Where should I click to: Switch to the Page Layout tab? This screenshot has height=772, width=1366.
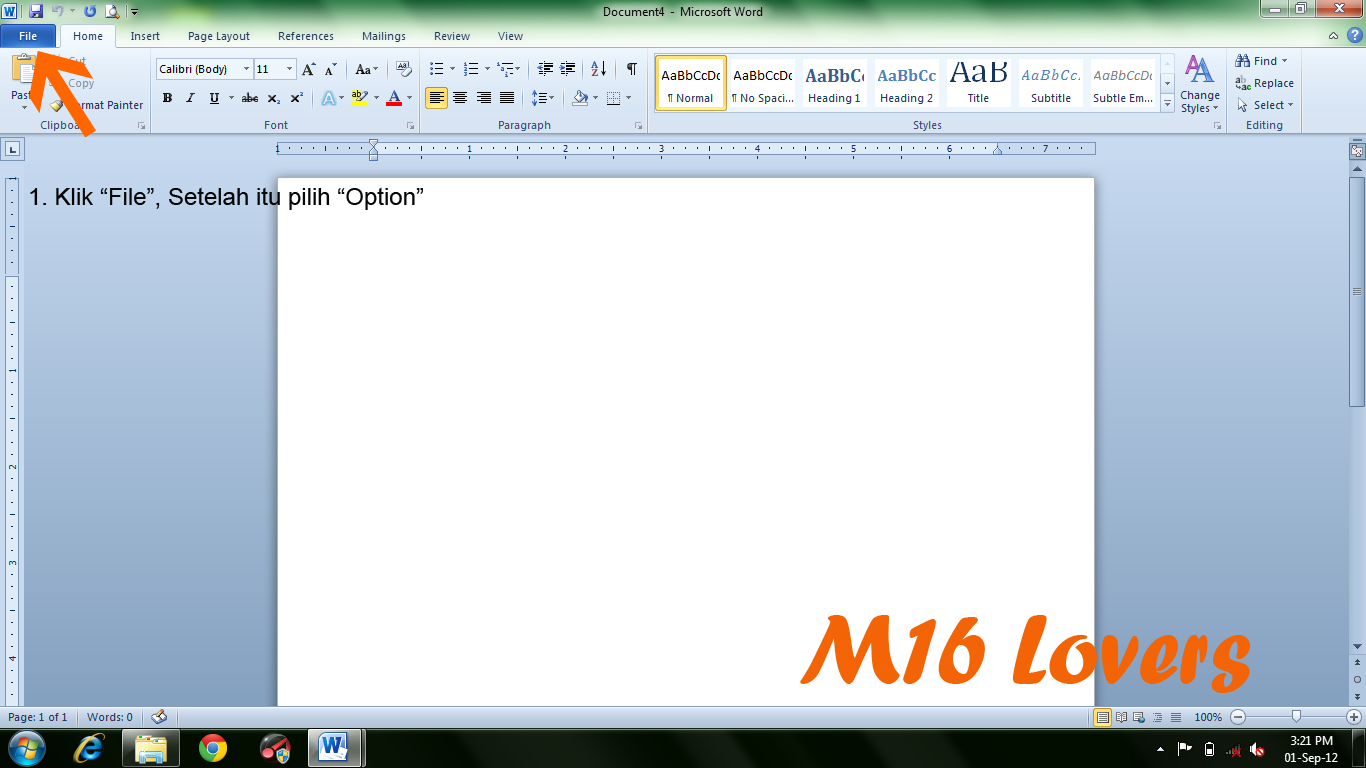(219, 36)
